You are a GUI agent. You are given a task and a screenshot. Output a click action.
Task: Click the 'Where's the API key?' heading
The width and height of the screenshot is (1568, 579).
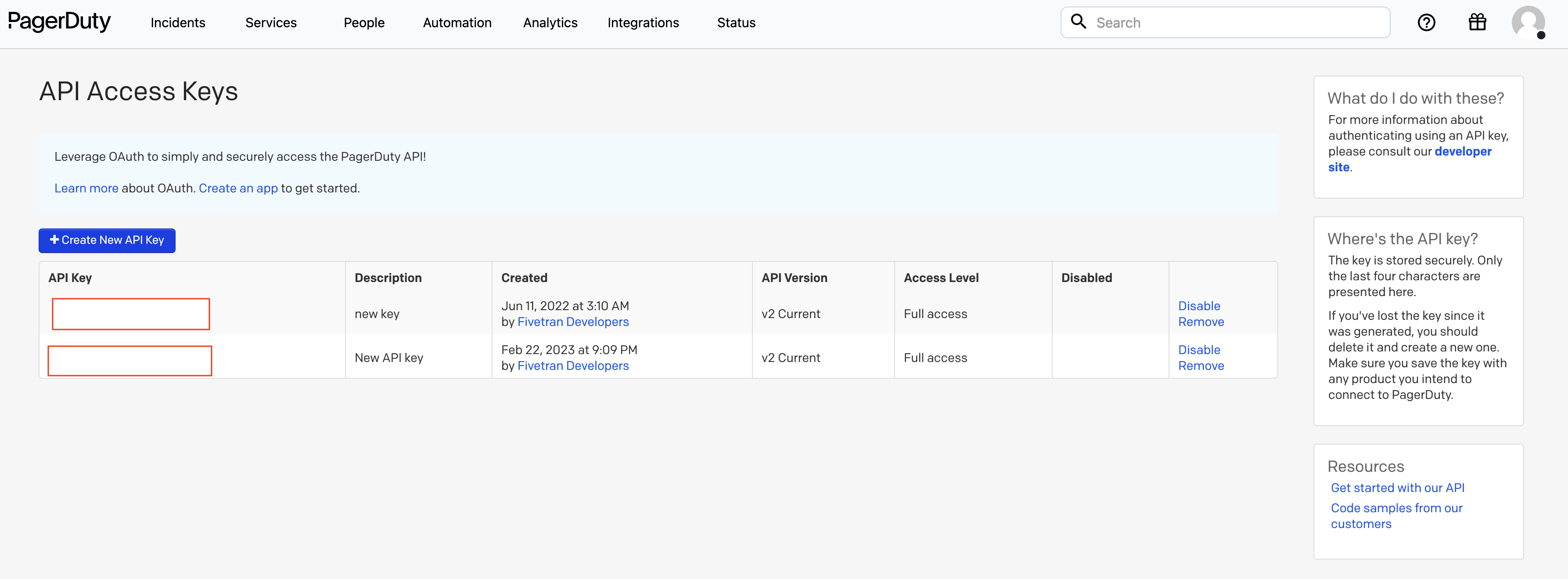(1403, 239)
